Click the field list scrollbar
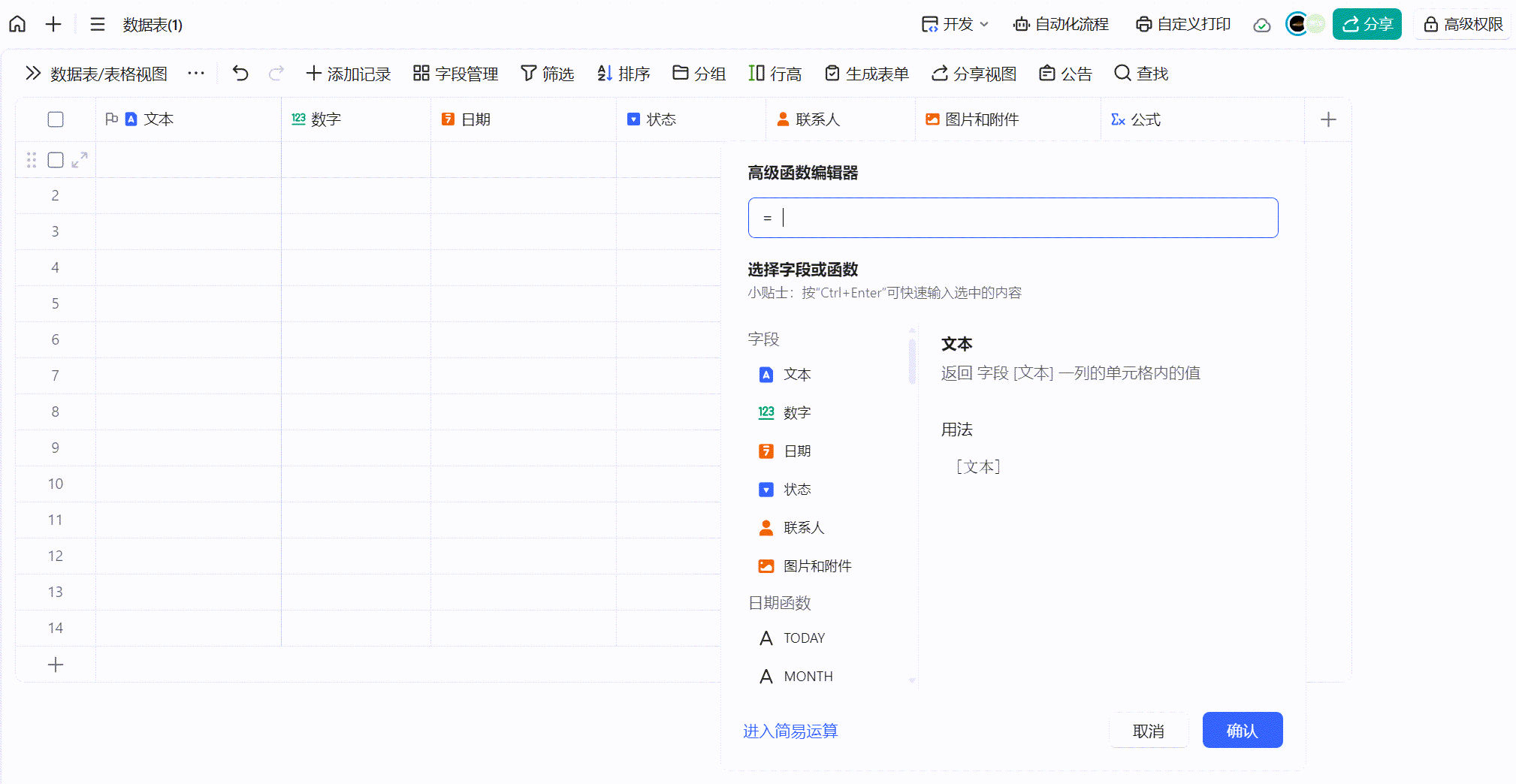1516x784 pixels. pyautogui.click(x=912, y=360)
